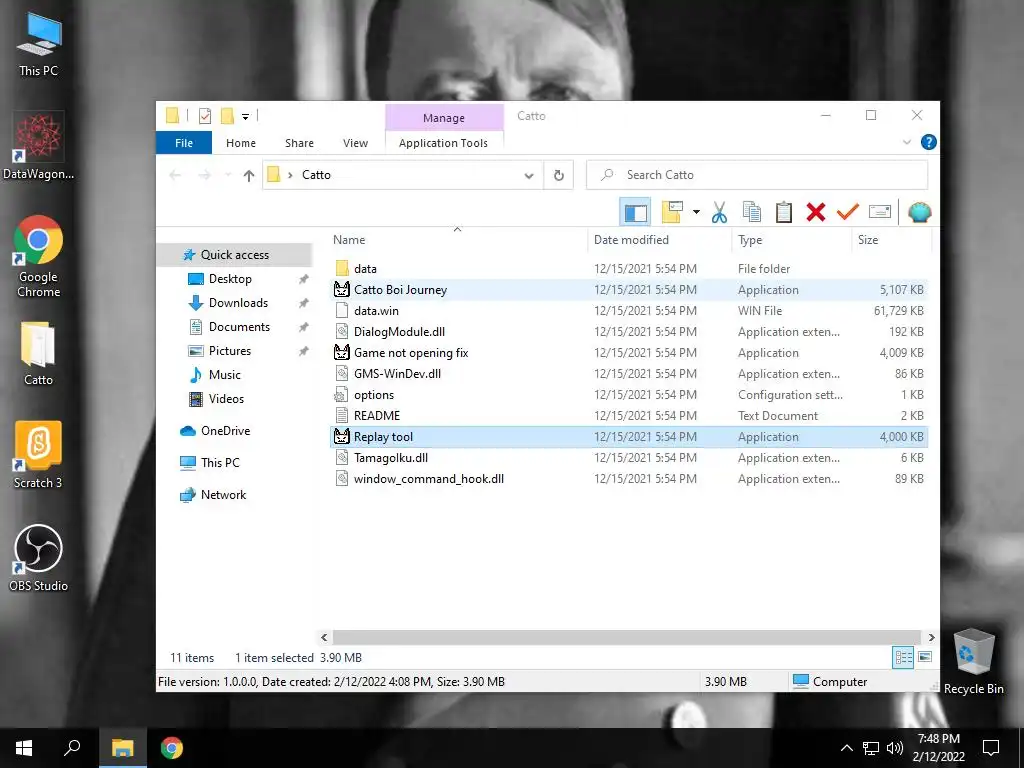Select Videos in navigation pane
1024x768 pixels.
[x=226, y=399]
